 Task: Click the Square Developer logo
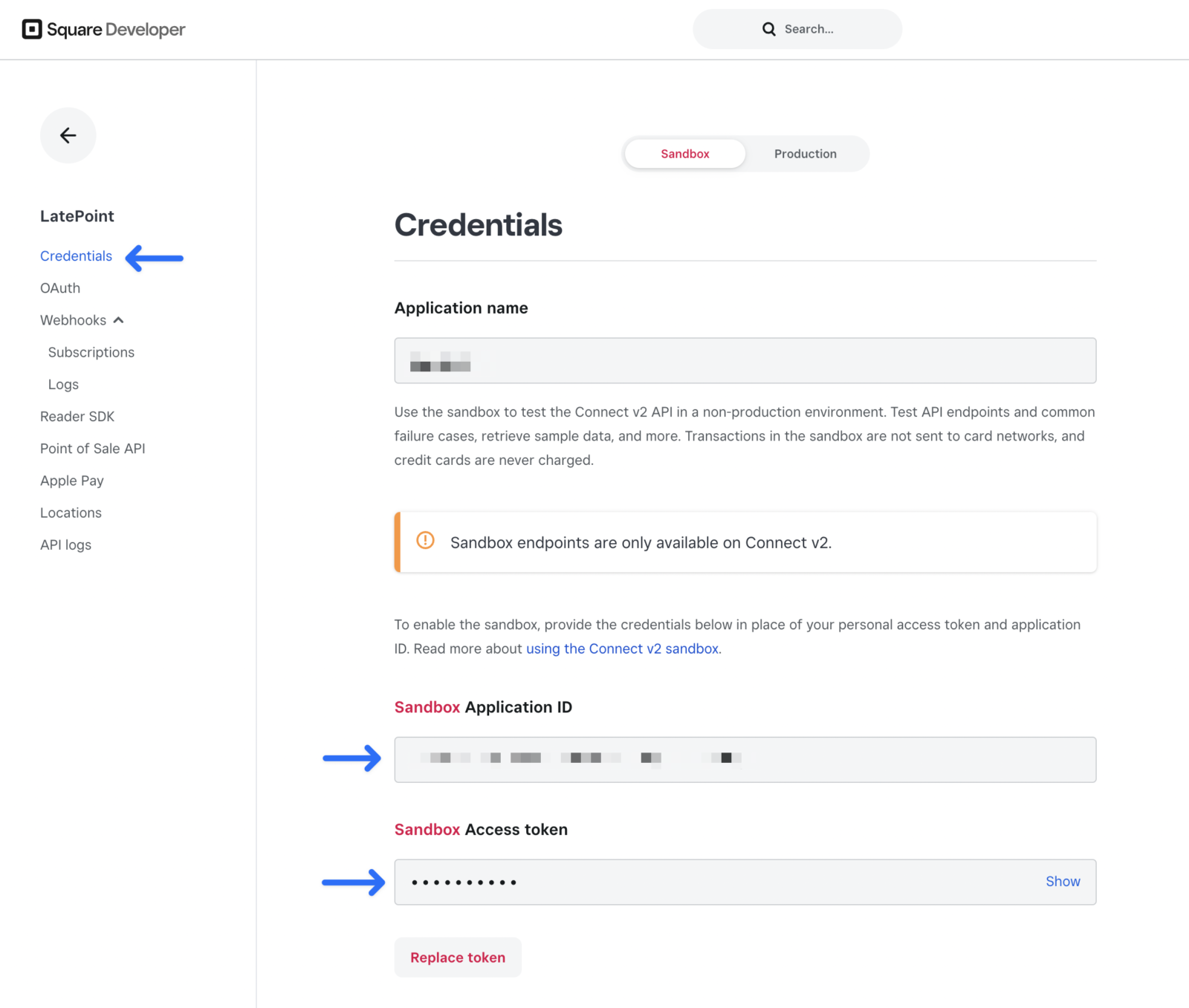point(103,30)
